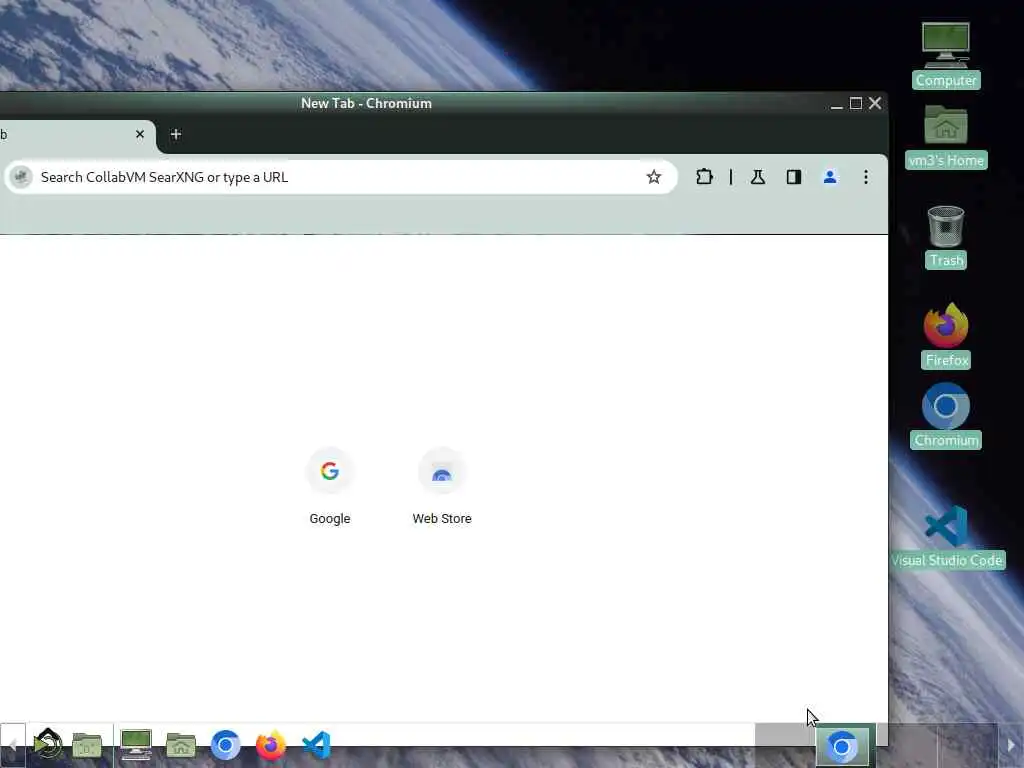Close the Chromium window
Image resolution: width=1024 pixels, height=768 pixels.
pyautogui.click(x=875, y=103)
